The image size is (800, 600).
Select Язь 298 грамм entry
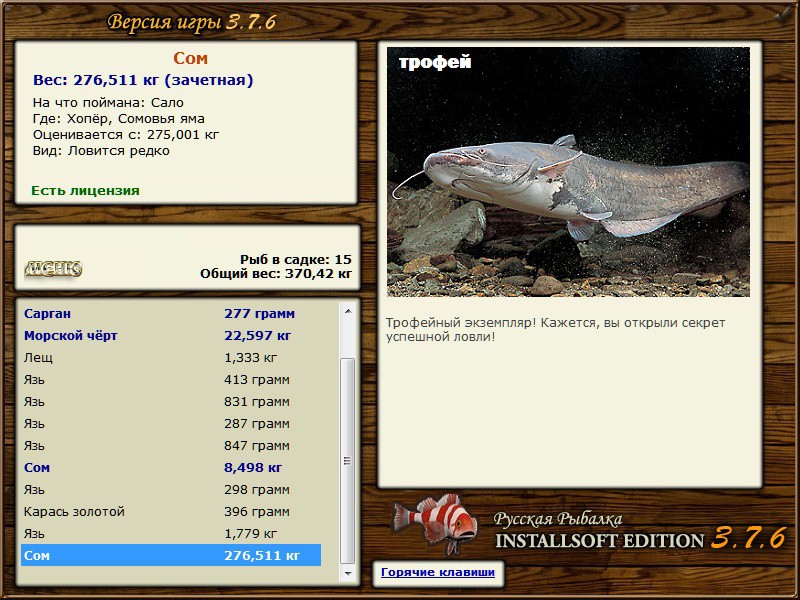[171, 489]
